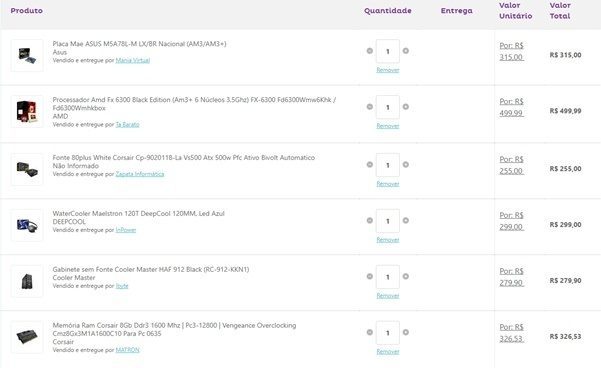Increase quantity of ASUS M5A78L-M motherboard

tap(406, 51)
